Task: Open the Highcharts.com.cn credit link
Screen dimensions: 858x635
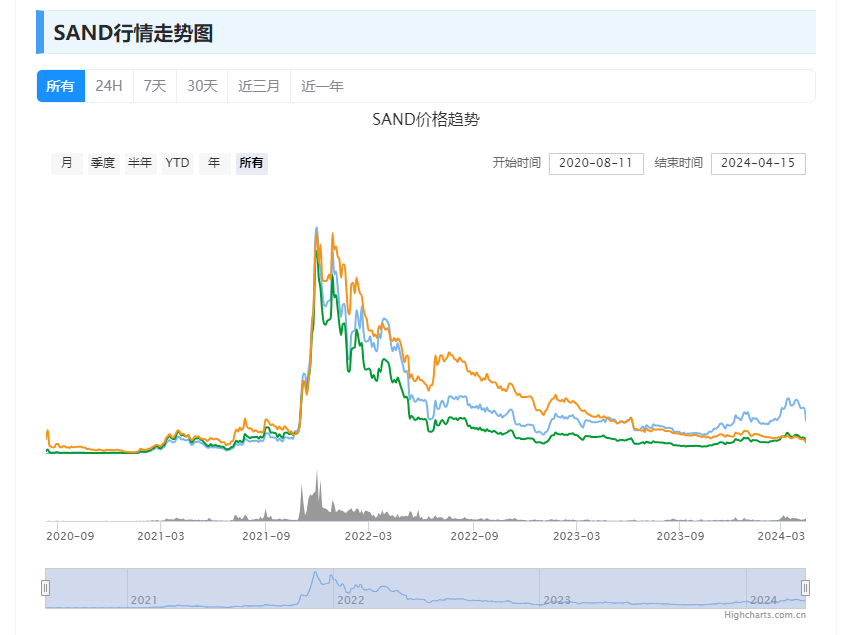Action: pyautogui.click(x=765, y=615)
